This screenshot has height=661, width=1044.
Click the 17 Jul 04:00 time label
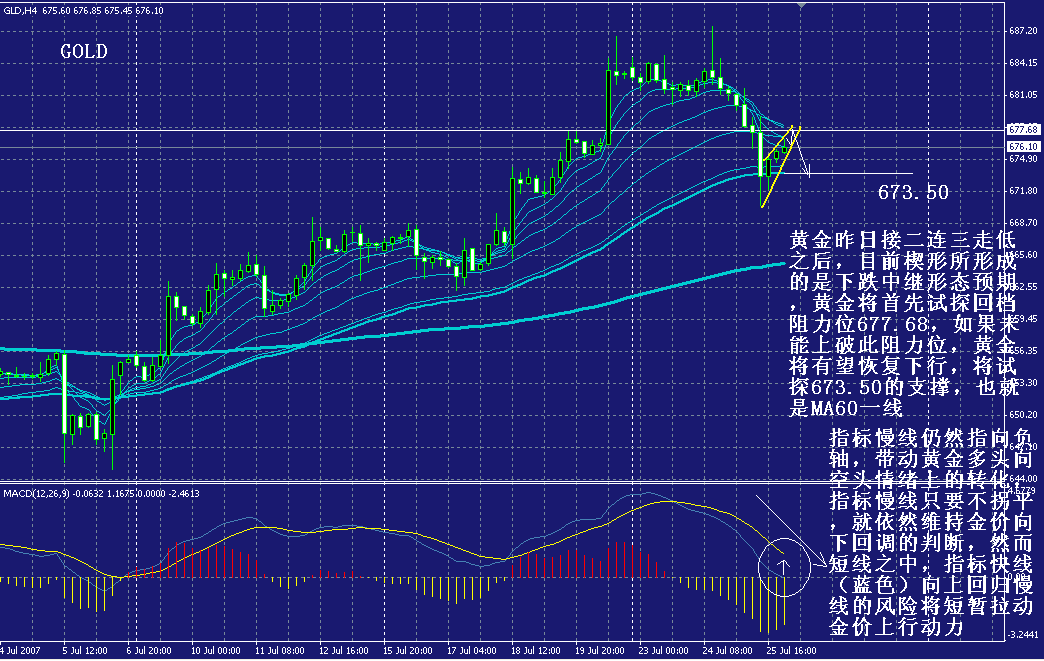point(471,650)
